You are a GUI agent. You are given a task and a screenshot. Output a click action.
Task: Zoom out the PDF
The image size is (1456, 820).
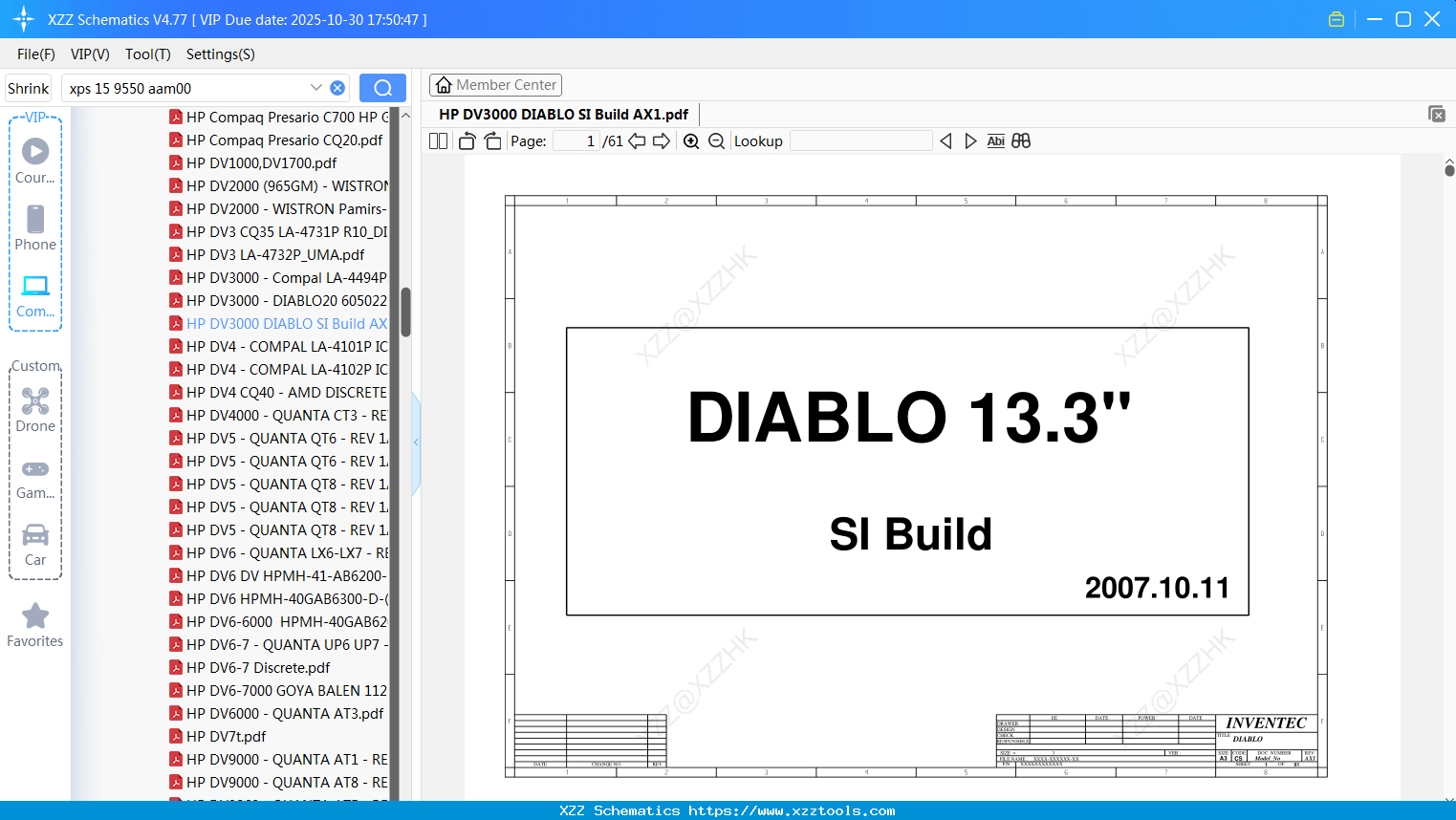click(x=716, y=140)
